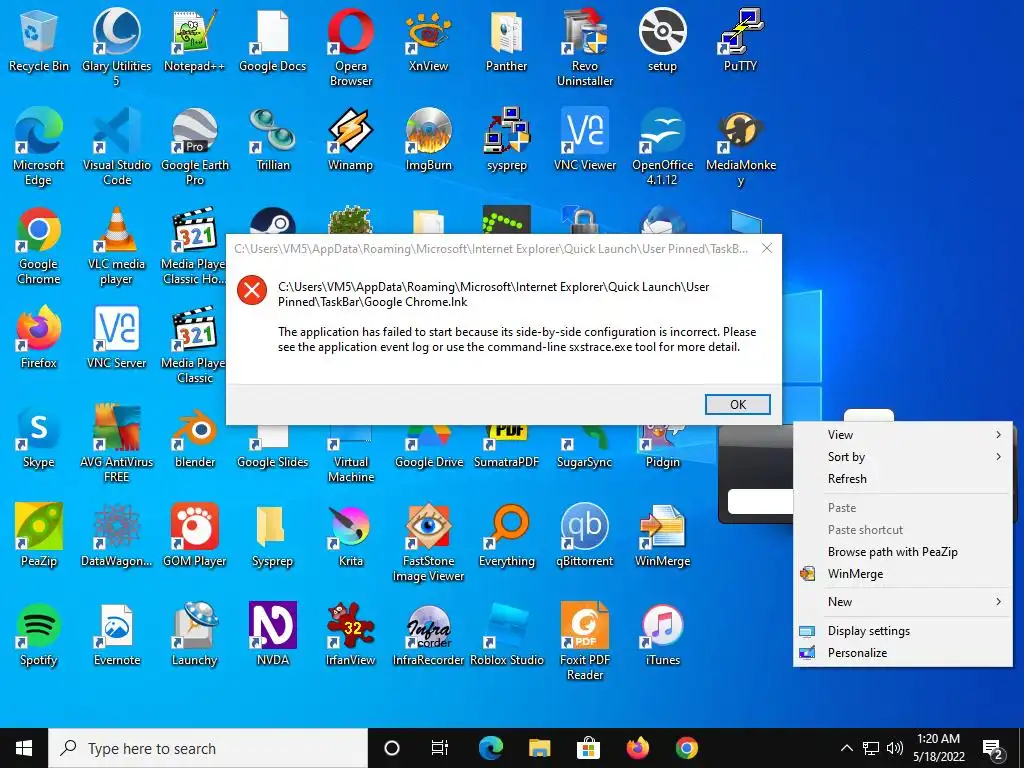Select the AVG AntiVirus FREE icon
Viewport: 1024px width, 768px height.
click(x=116, y=443)
